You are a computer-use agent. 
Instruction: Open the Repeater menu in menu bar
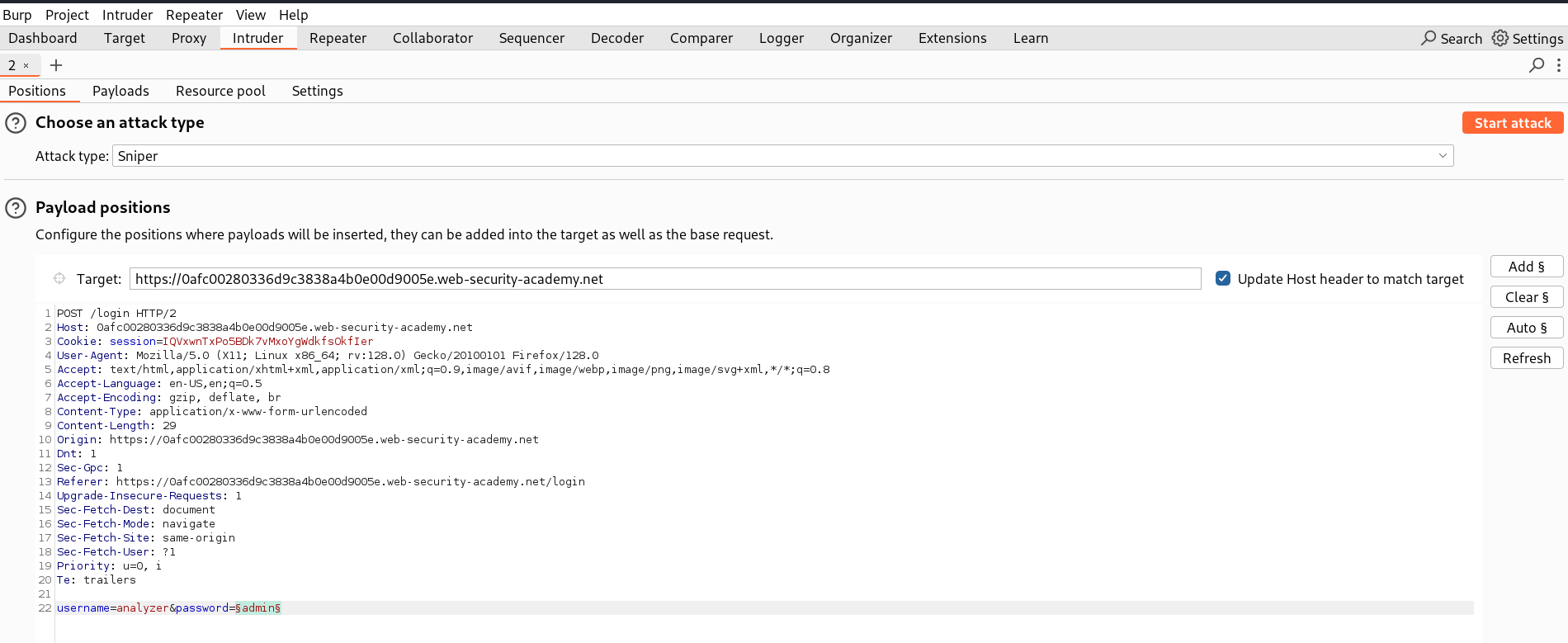pyautogui.click(x=194, y=15)
